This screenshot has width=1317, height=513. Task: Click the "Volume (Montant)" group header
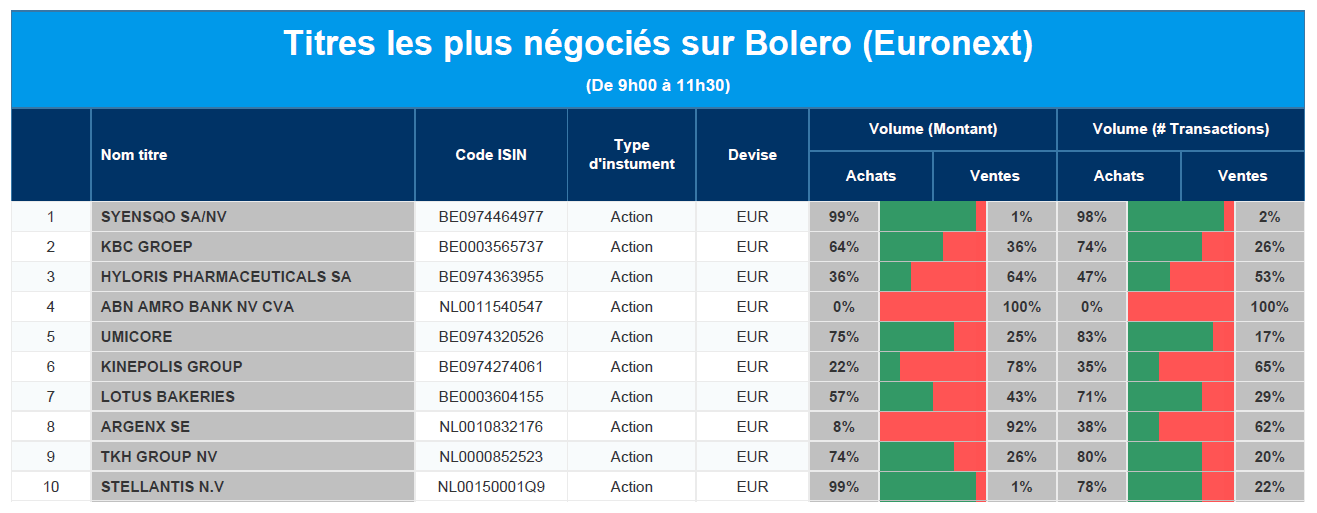tap(932, 129)
